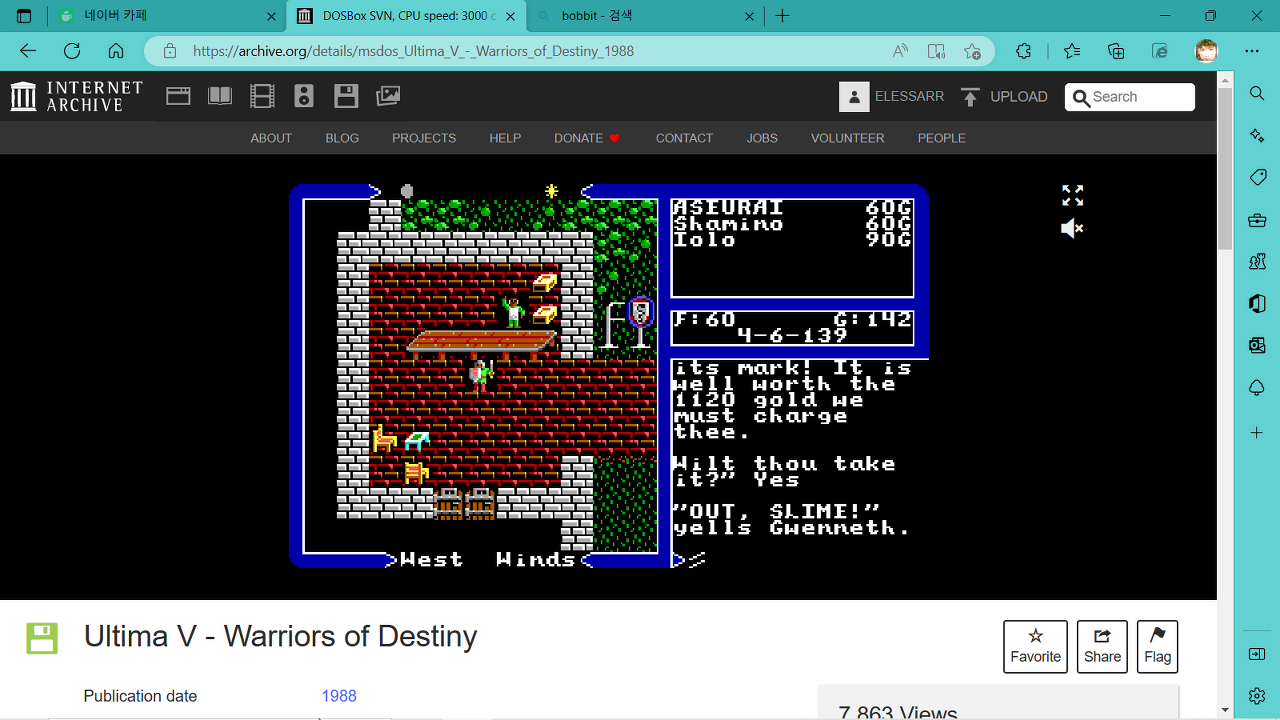Open the BLOG menu item
This screenshot has width=1280, height=720.
tap(342, 138)
